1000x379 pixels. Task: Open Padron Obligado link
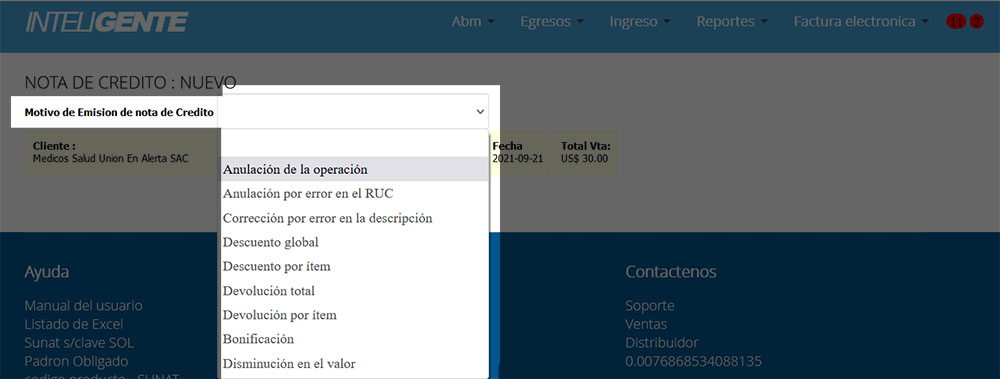[77, 361]
